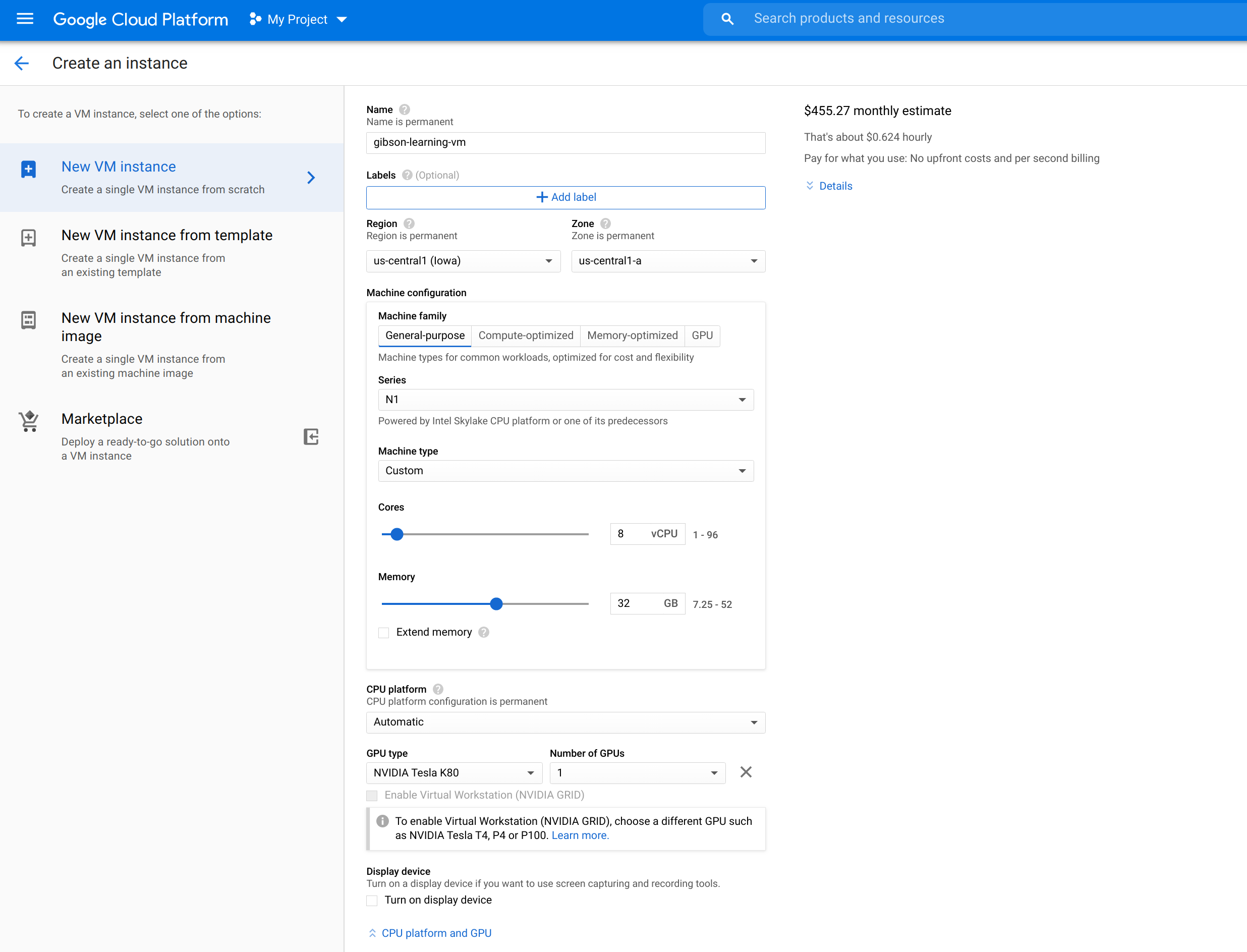
Task: Check Turn on display device
Action: (x=372, y=901)
